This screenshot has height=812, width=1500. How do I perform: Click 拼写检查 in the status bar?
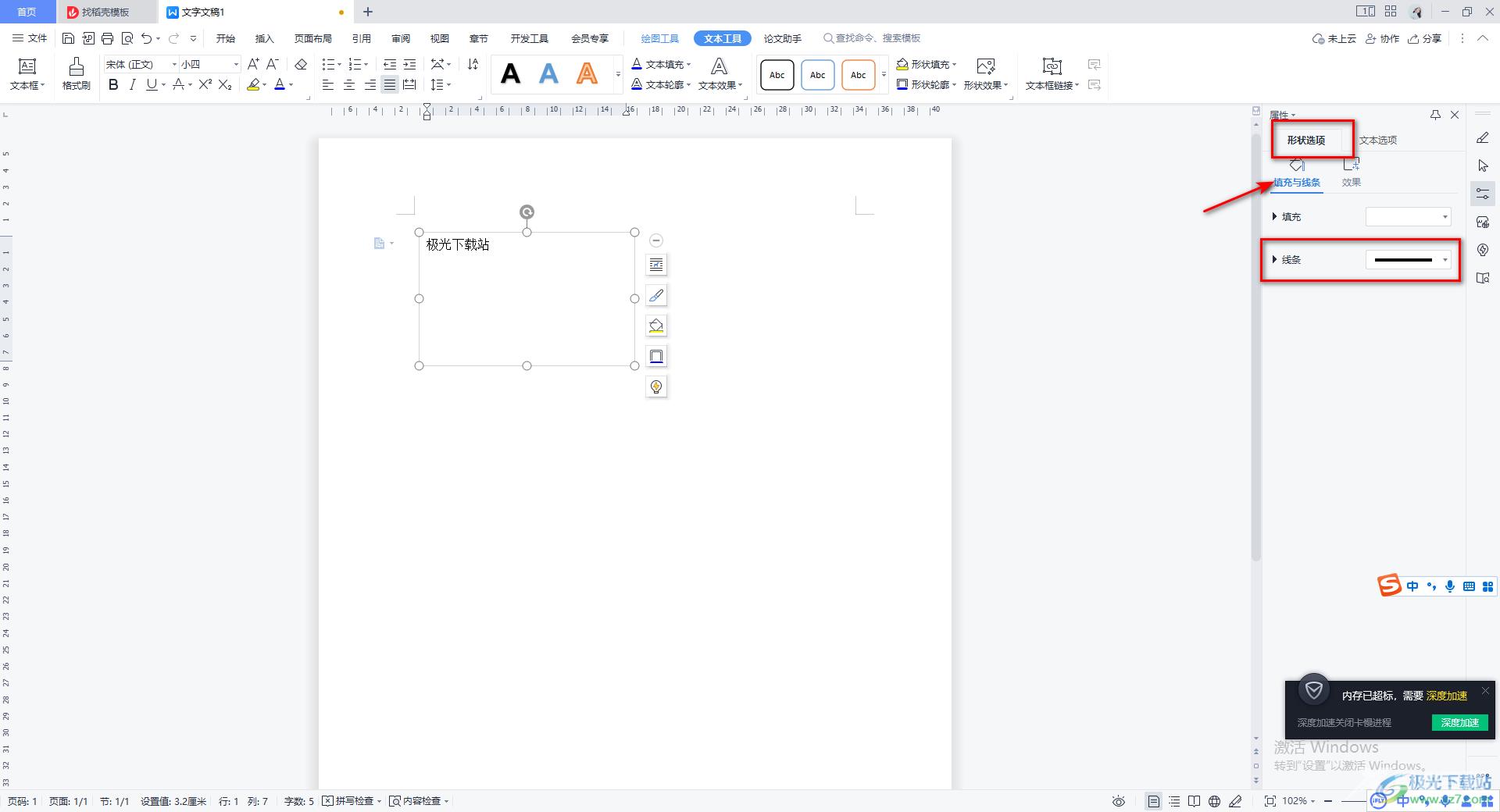coord(352,801)
